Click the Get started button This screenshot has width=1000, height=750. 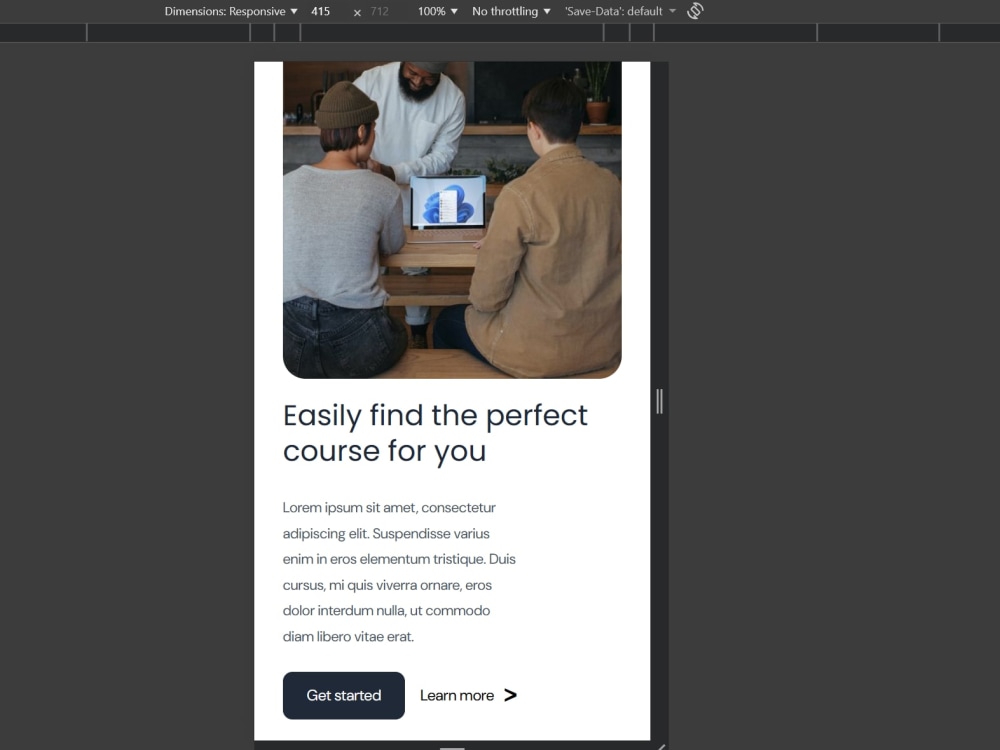click(344, 695)
